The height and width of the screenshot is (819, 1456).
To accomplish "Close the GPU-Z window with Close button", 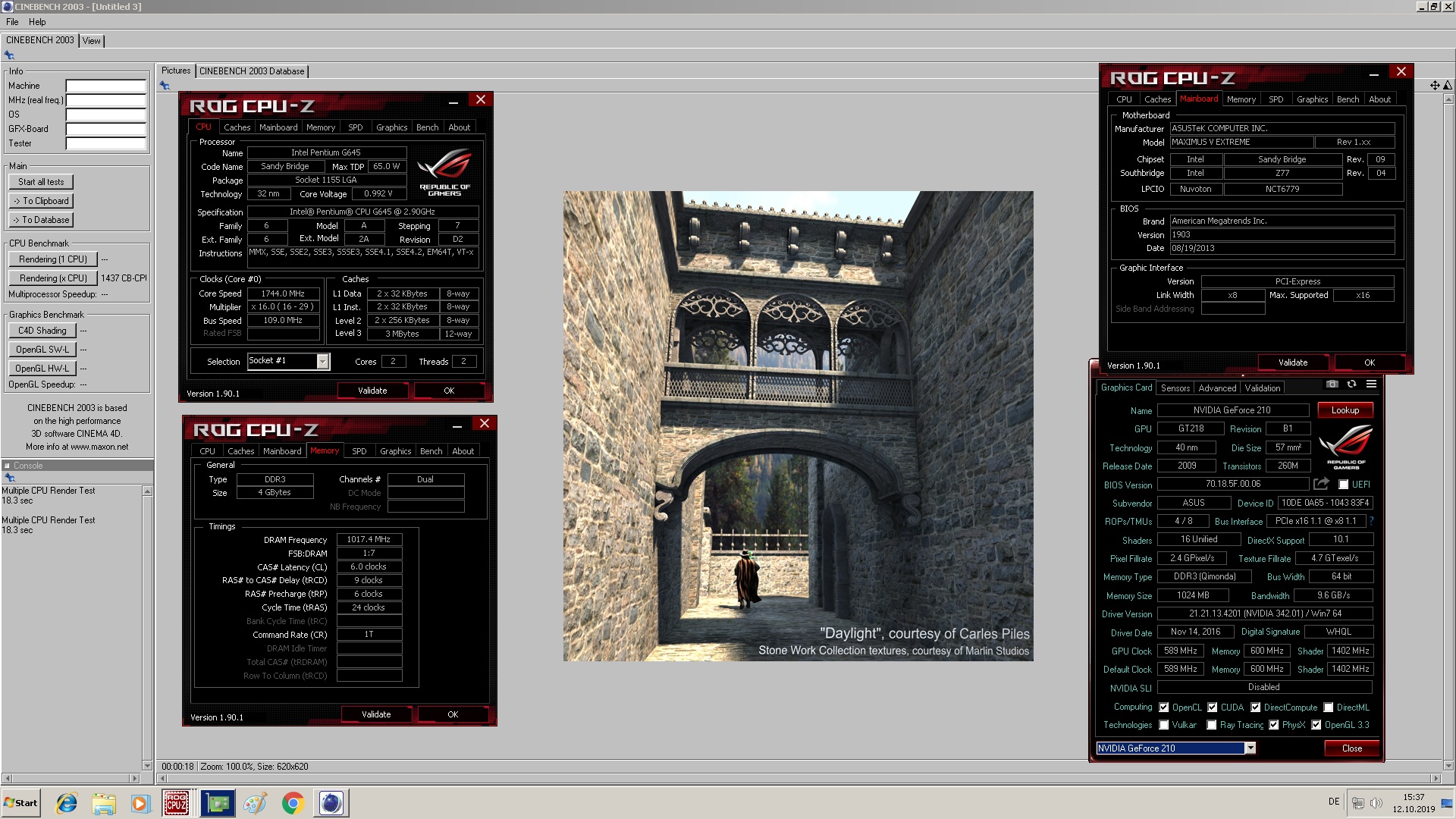I will pyautogui.click(x=1352, y=748).
